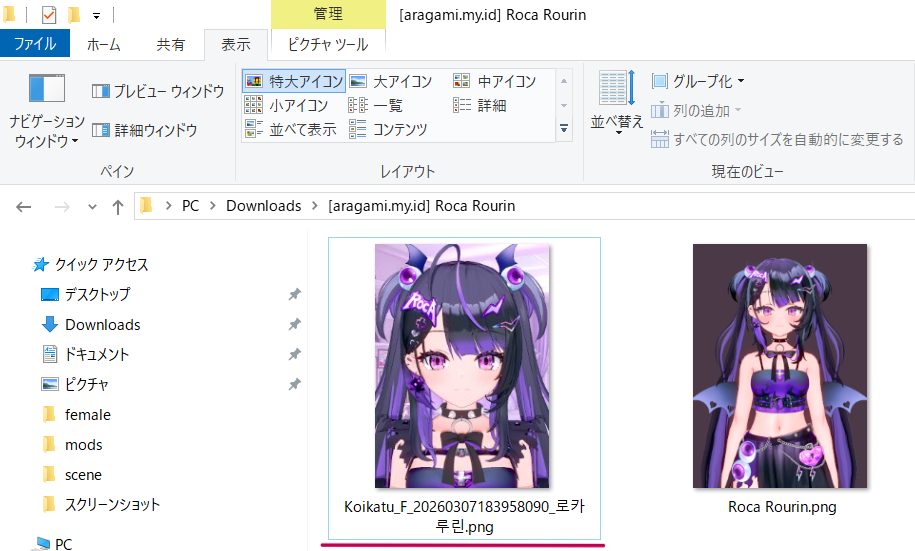Screen dimensions: 915x551
Task: Toggle the Preview Window (プレビューウィンドウ) pane
Action: pos(158,91)
